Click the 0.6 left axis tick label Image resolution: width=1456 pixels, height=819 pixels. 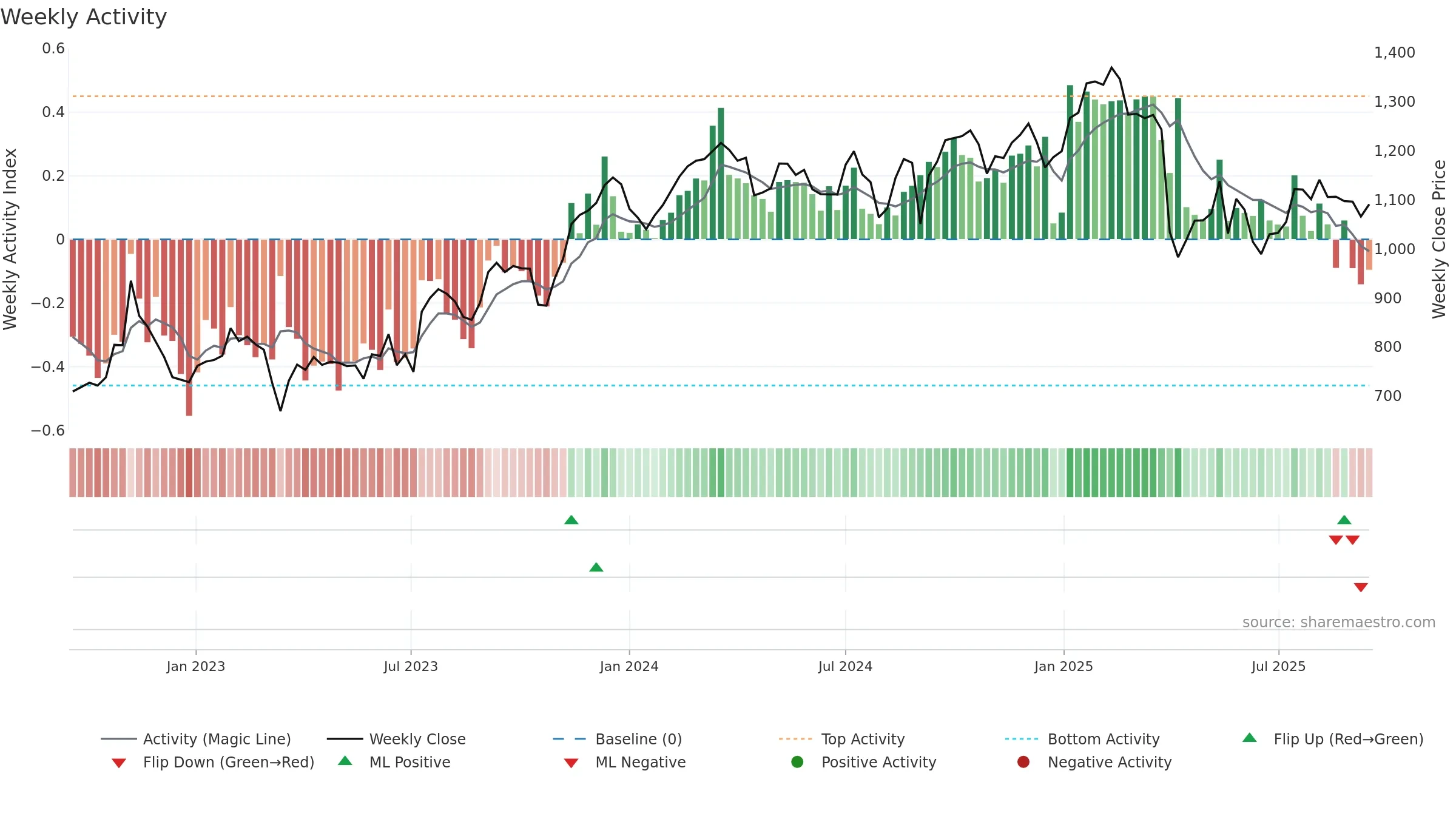[x=53, y=49]
